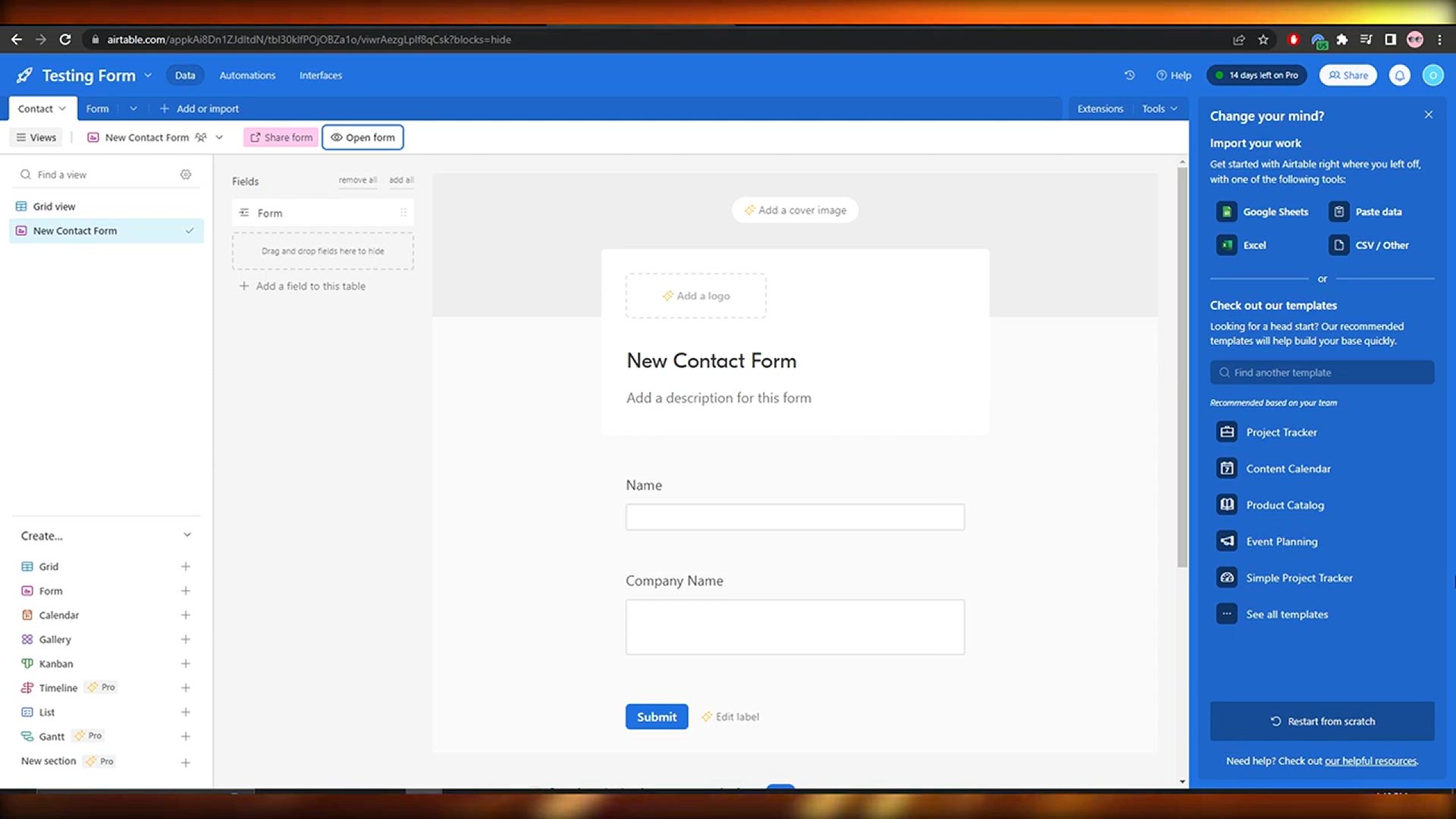Open Contact table tab dropdown
1456x819 pixels.
tap(62, 108)
